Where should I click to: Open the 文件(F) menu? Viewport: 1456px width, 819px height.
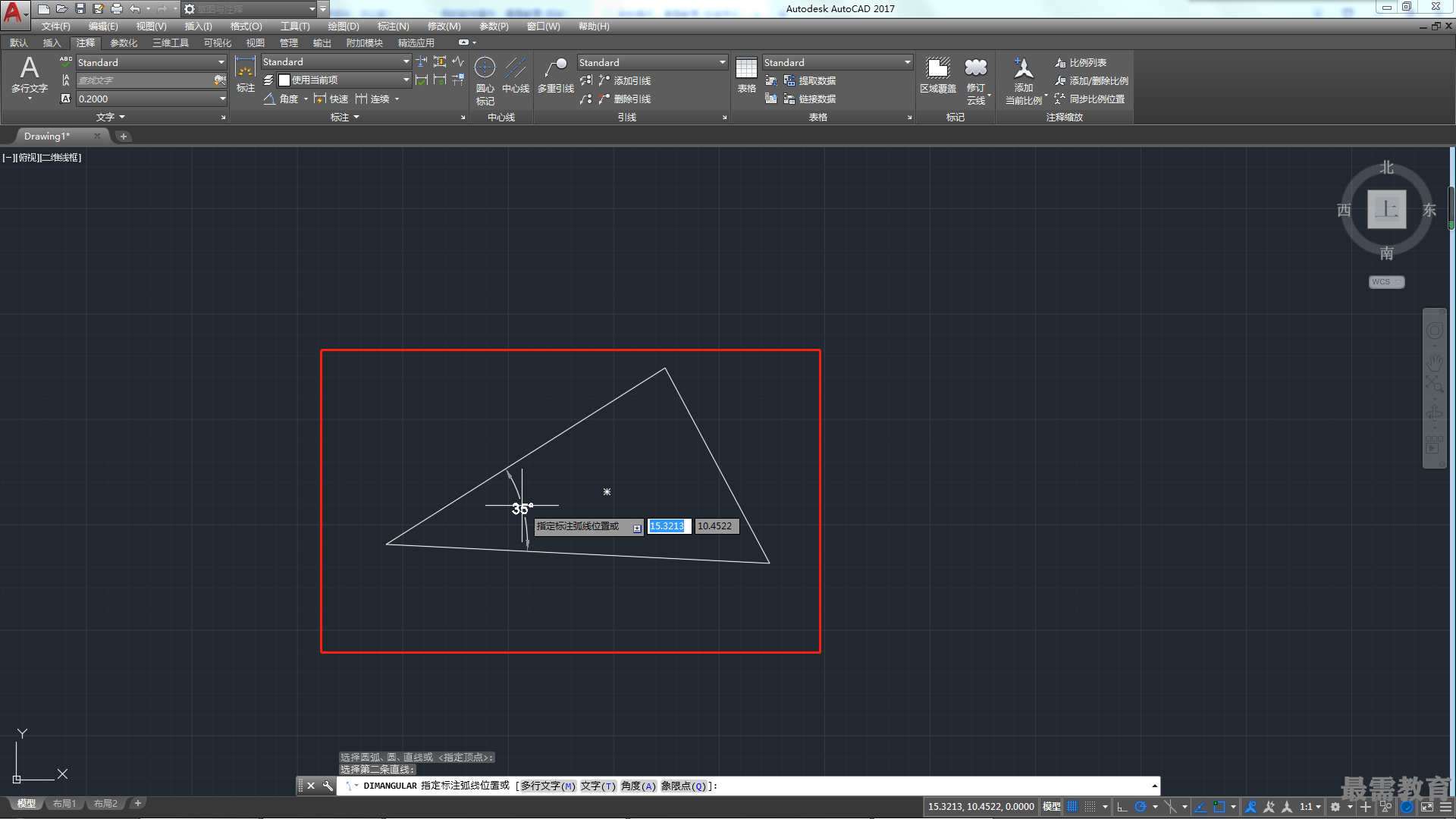pos(55,27)
